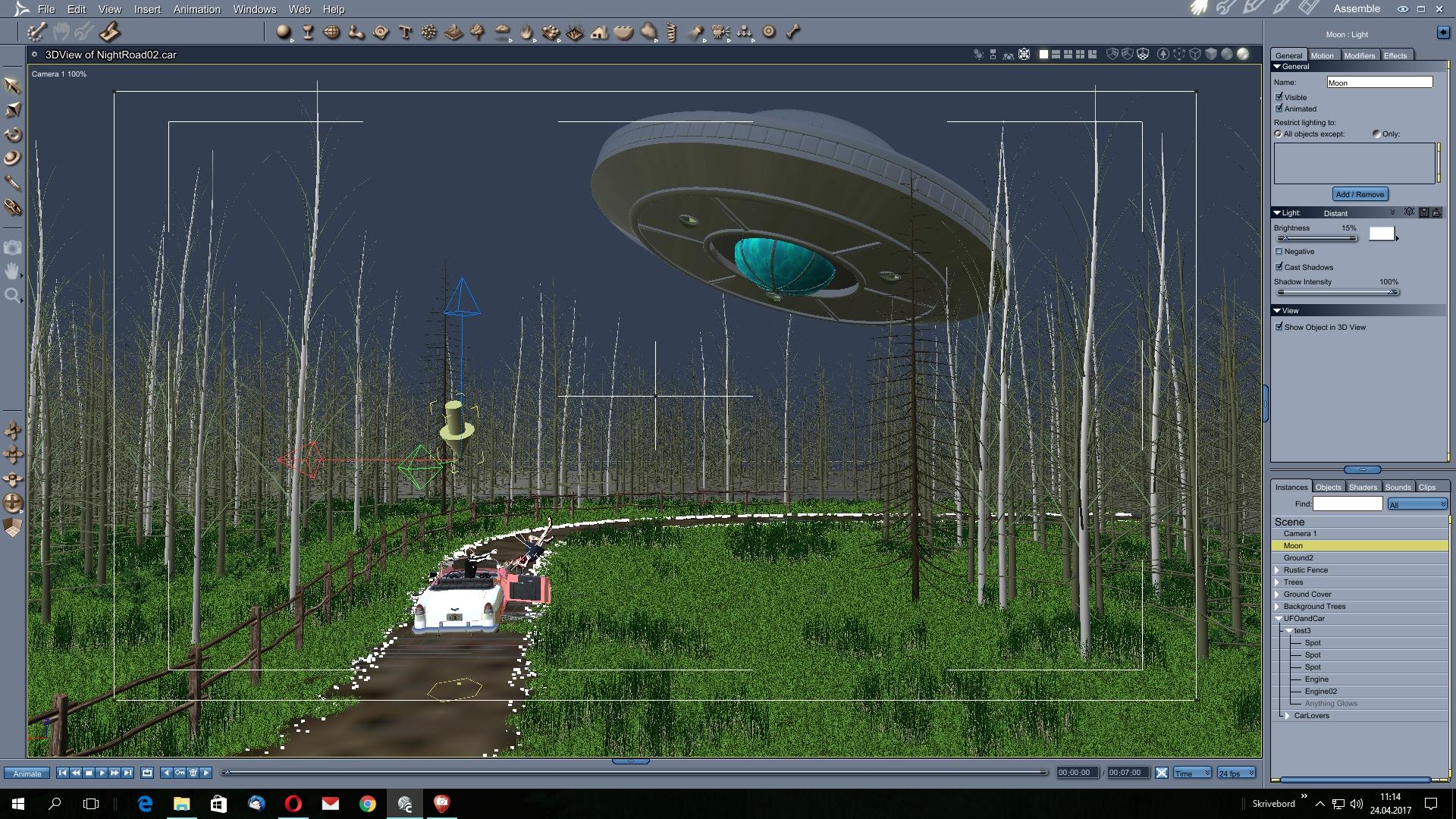Image resolution: width=1456 pixels, height=819 pixels.
Task: Switch to the Shaders tab
Action: 1362,487
